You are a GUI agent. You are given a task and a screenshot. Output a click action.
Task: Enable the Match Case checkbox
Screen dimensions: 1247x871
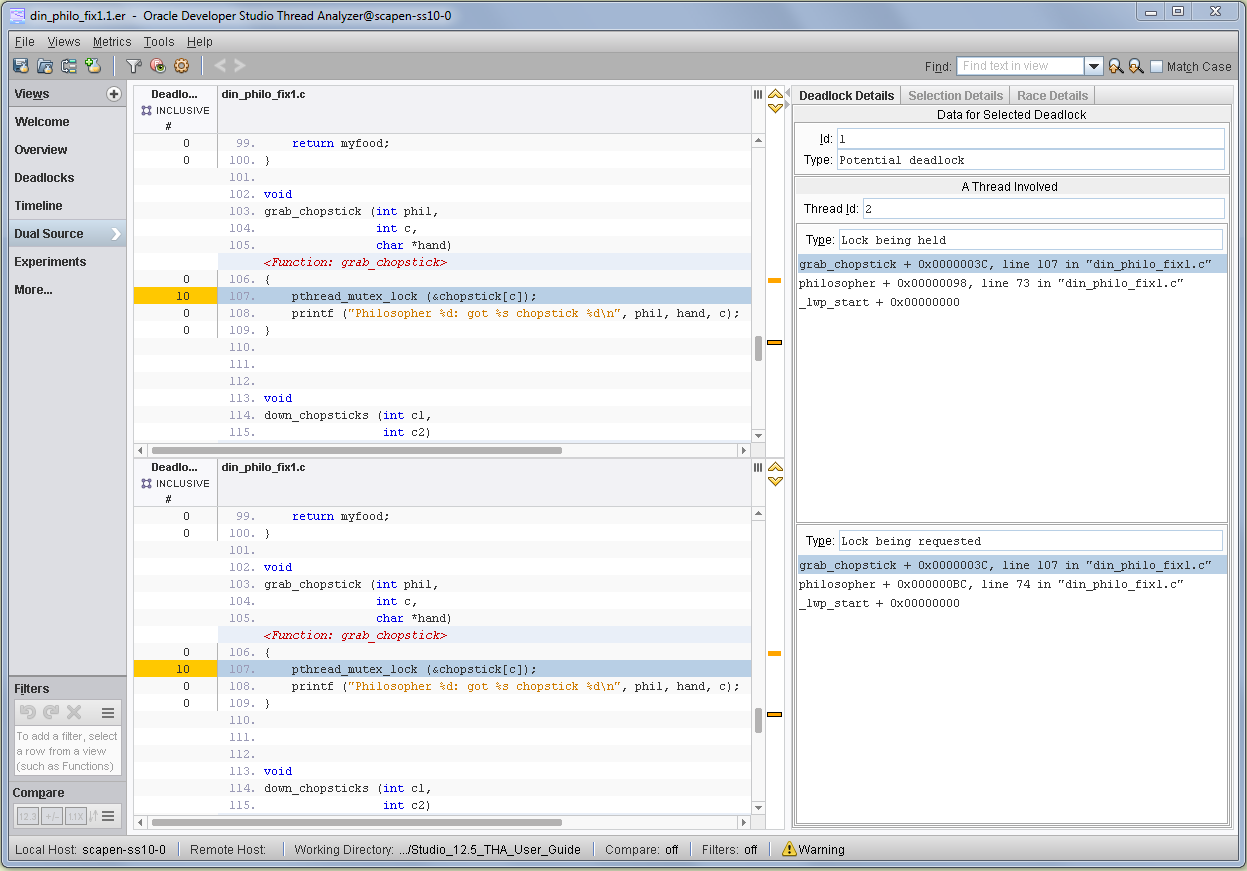click(1156, 67)
